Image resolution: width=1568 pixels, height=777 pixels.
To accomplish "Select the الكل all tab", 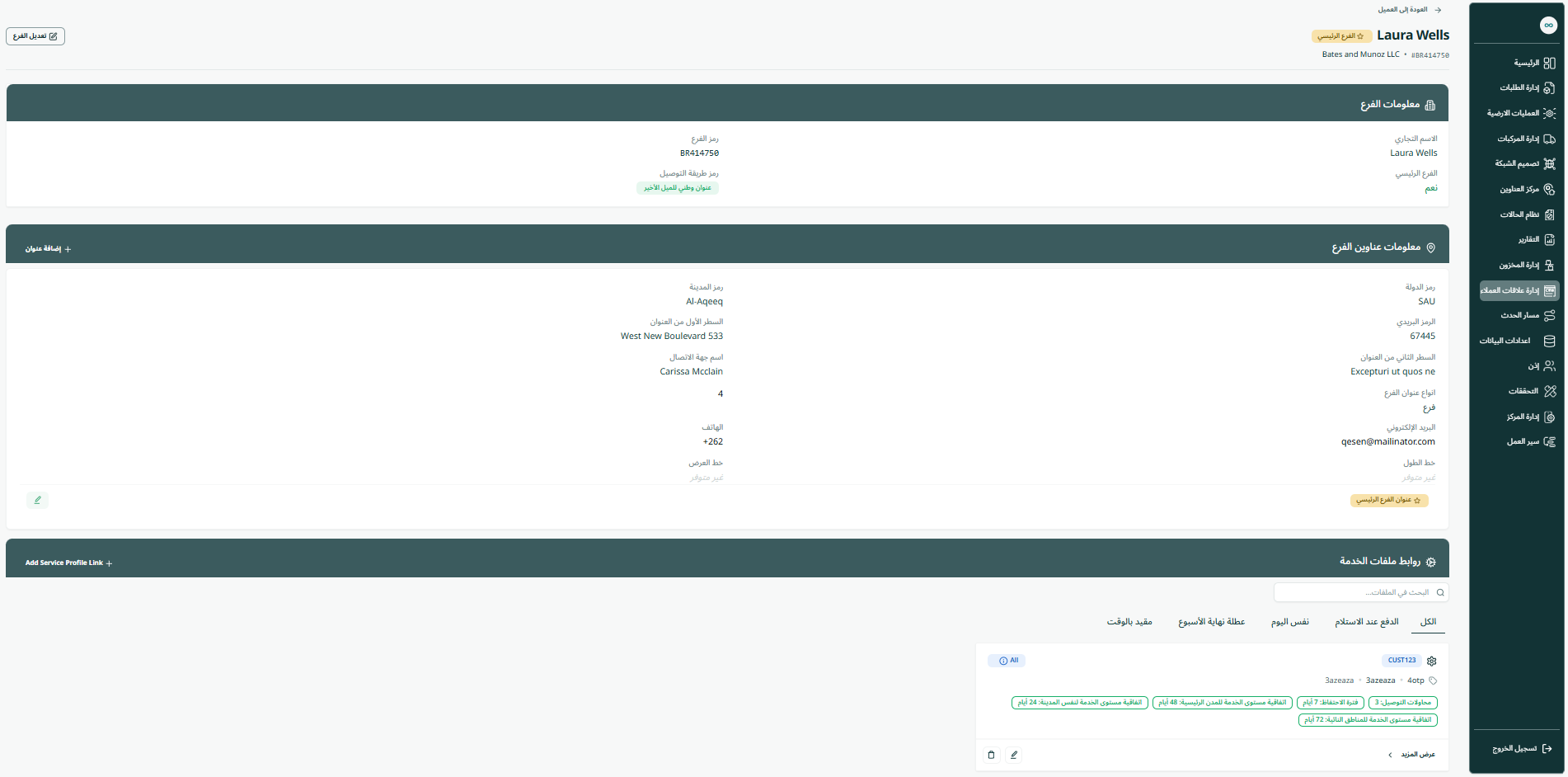I will coord(1429,622).
